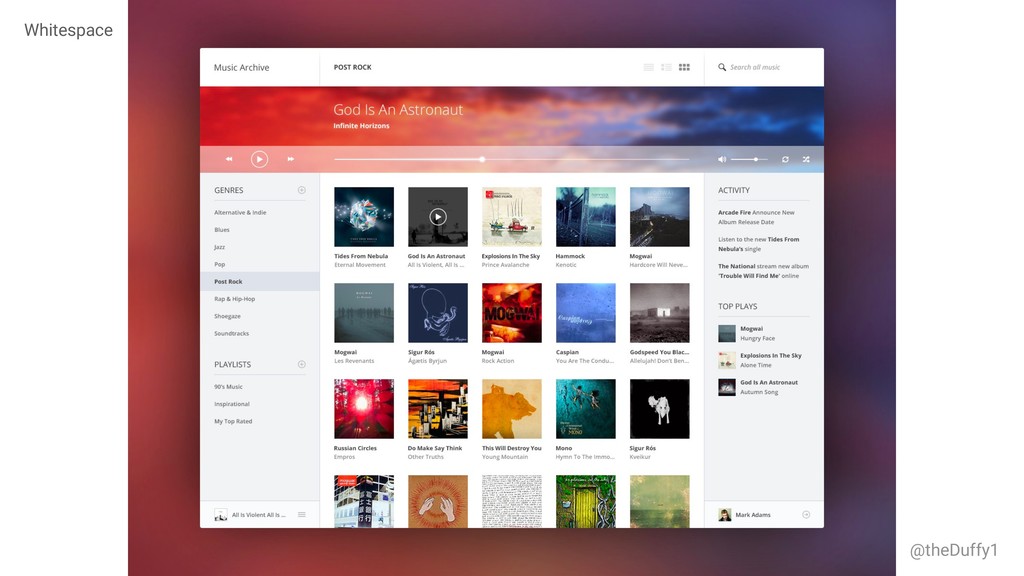Image resolution: width=1024 pixels, height=576 pixels.
Task: Open Sigur Rós Kveikur album cover
Action: pyautogui.click(x=660, y=409)
